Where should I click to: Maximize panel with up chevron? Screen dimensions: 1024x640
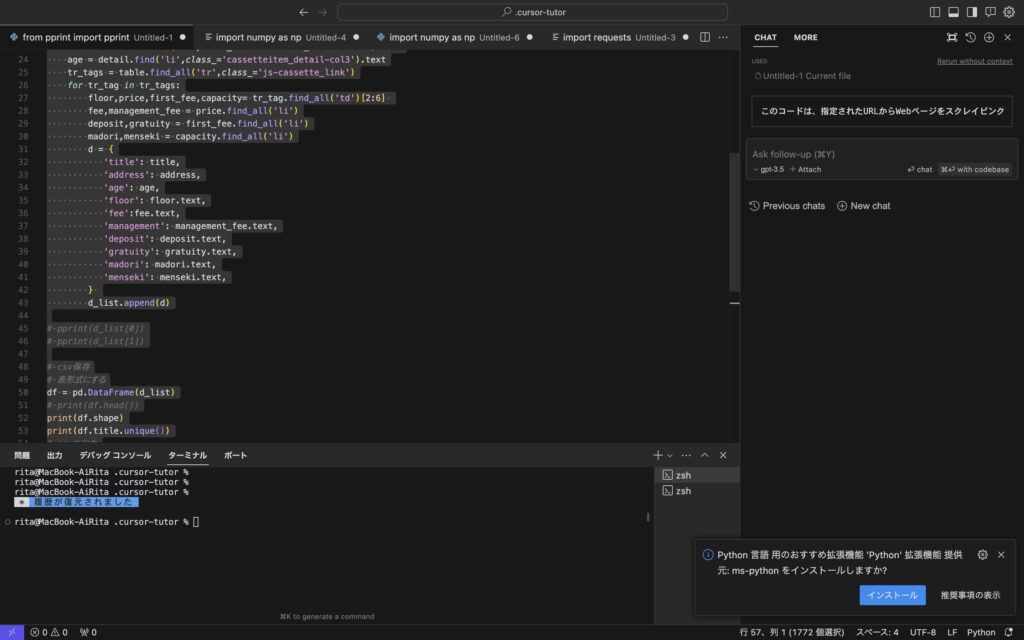705,455
